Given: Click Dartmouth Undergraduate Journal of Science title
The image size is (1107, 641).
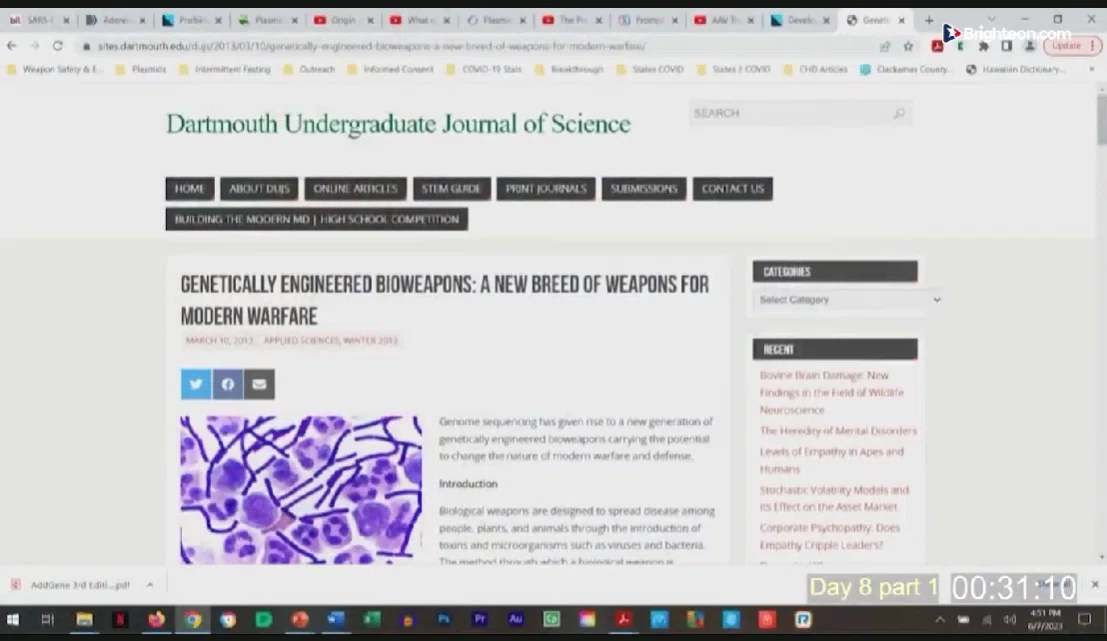Looking at the screenshot, I should (x=398, y=124).
